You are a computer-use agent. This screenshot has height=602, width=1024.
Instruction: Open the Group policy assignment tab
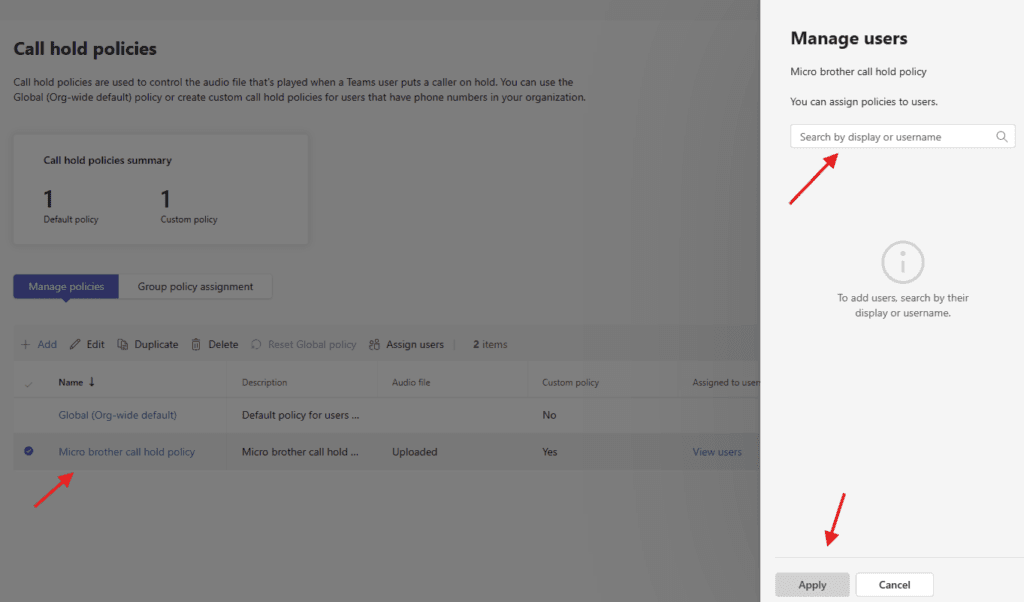[195, 287]
